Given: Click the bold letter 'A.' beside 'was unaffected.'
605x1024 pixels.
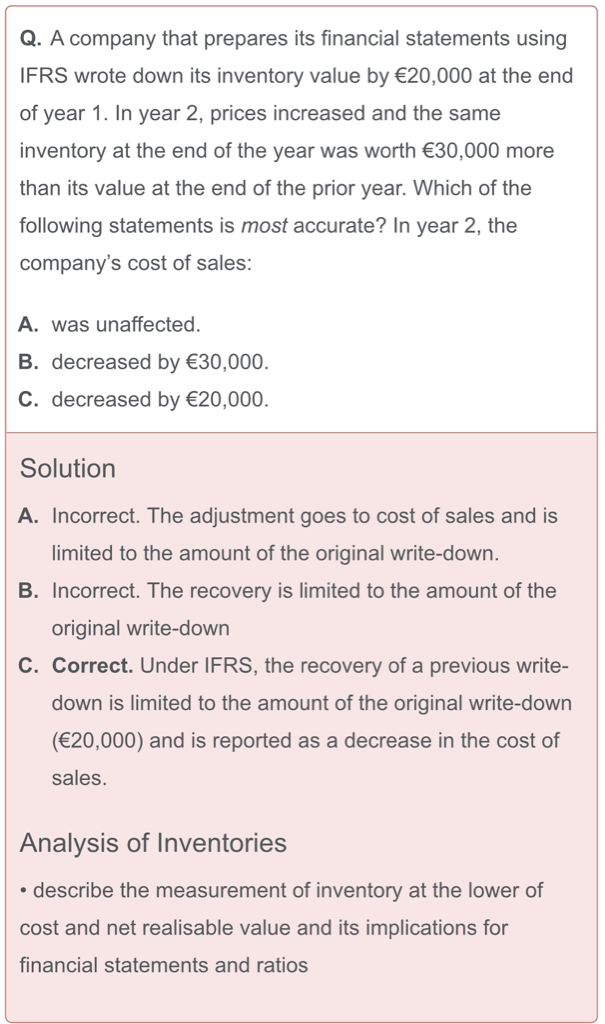Looking at the screenshot, I should pyautogui.click(x=29, y=325).
